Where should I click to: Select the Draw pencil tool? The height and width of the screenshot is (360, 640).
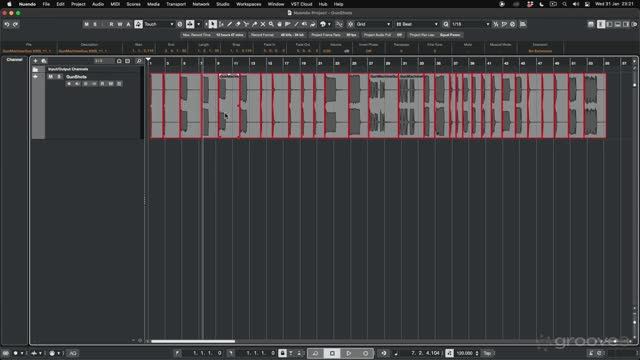point(229,24)
